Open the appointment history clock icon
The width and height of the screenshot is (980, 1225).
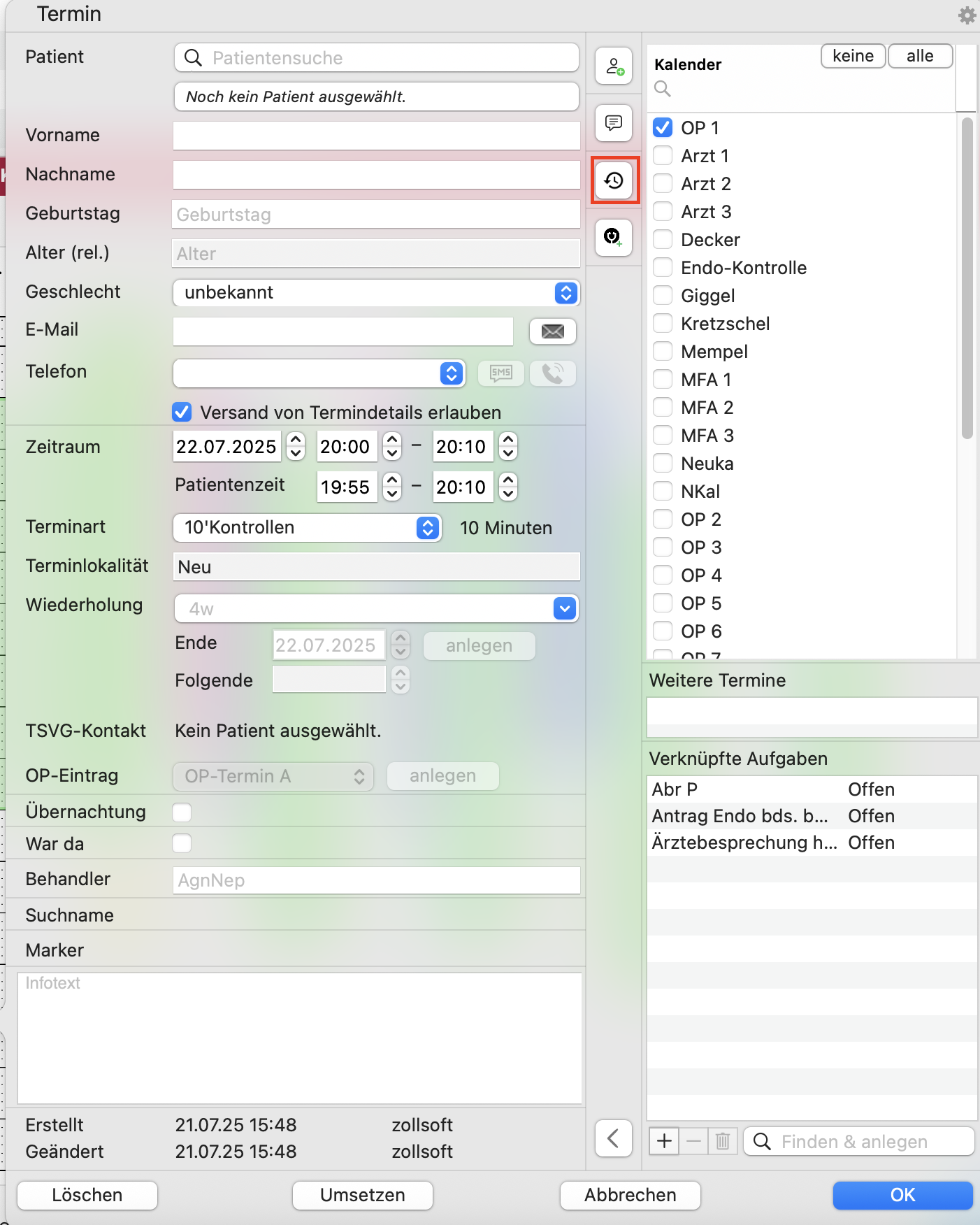614,181
